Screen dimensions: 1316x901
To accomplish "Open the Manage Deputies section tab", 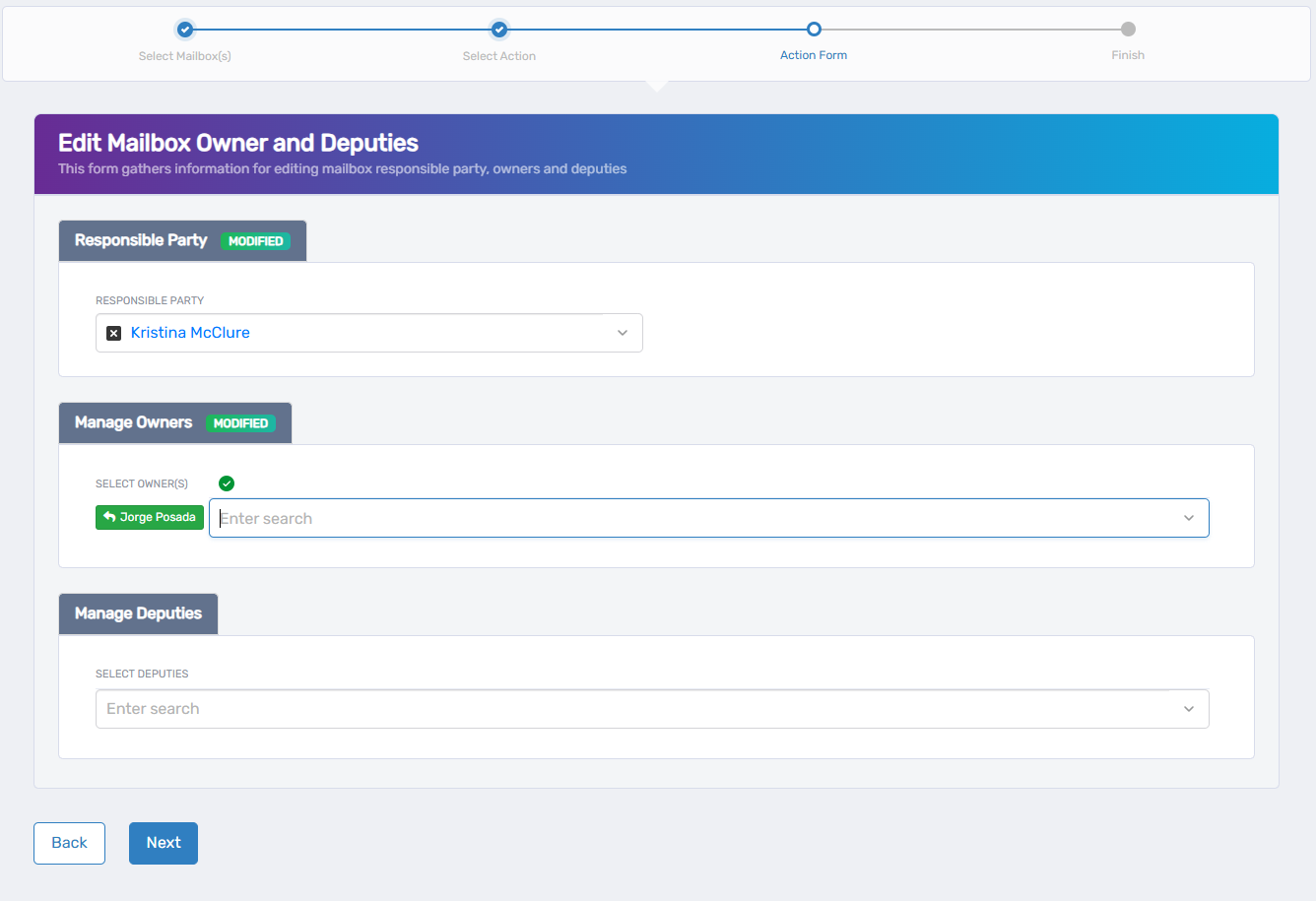I will (138, 613).
